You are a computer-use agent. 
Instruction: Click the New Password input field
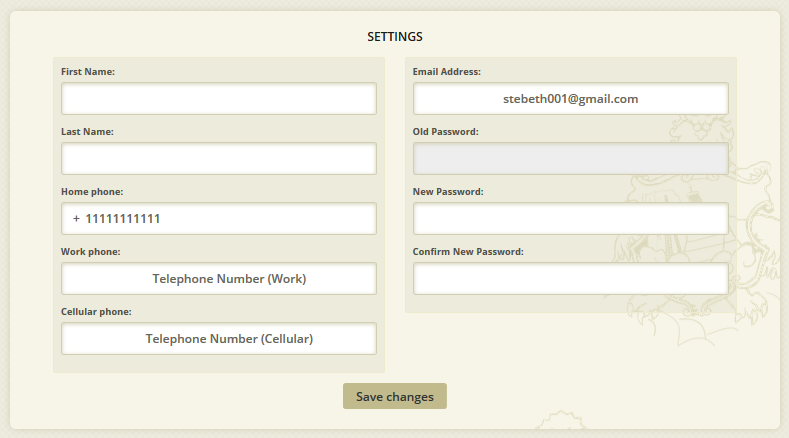point(571,218)
